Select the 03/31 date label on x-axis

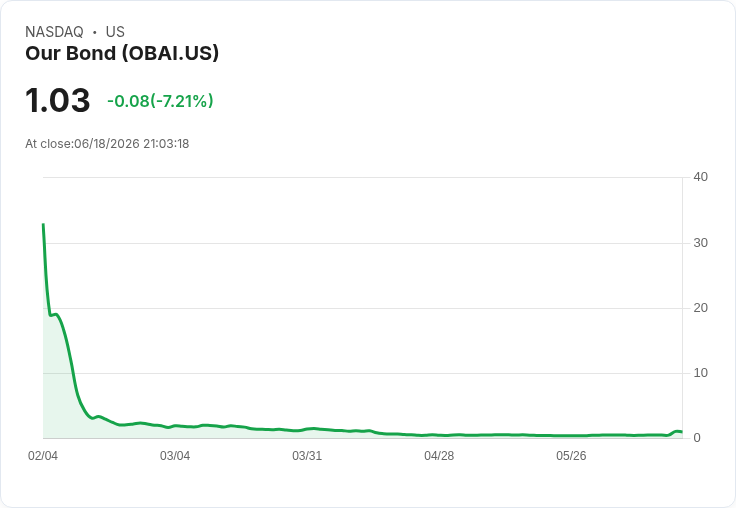click(x=307, y=456)
